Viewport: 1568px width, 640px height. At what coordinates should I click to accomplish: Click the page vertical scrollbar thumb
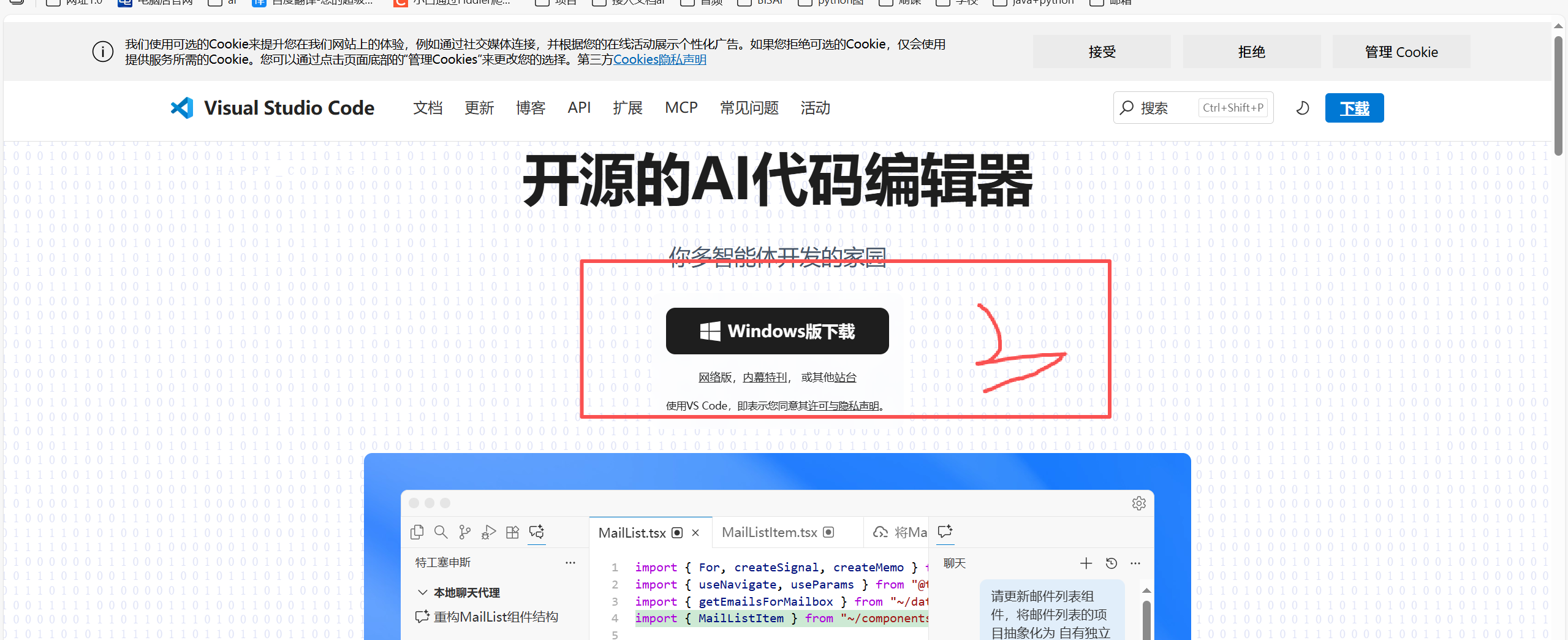pyautogui.click(x=1558, y=95)
